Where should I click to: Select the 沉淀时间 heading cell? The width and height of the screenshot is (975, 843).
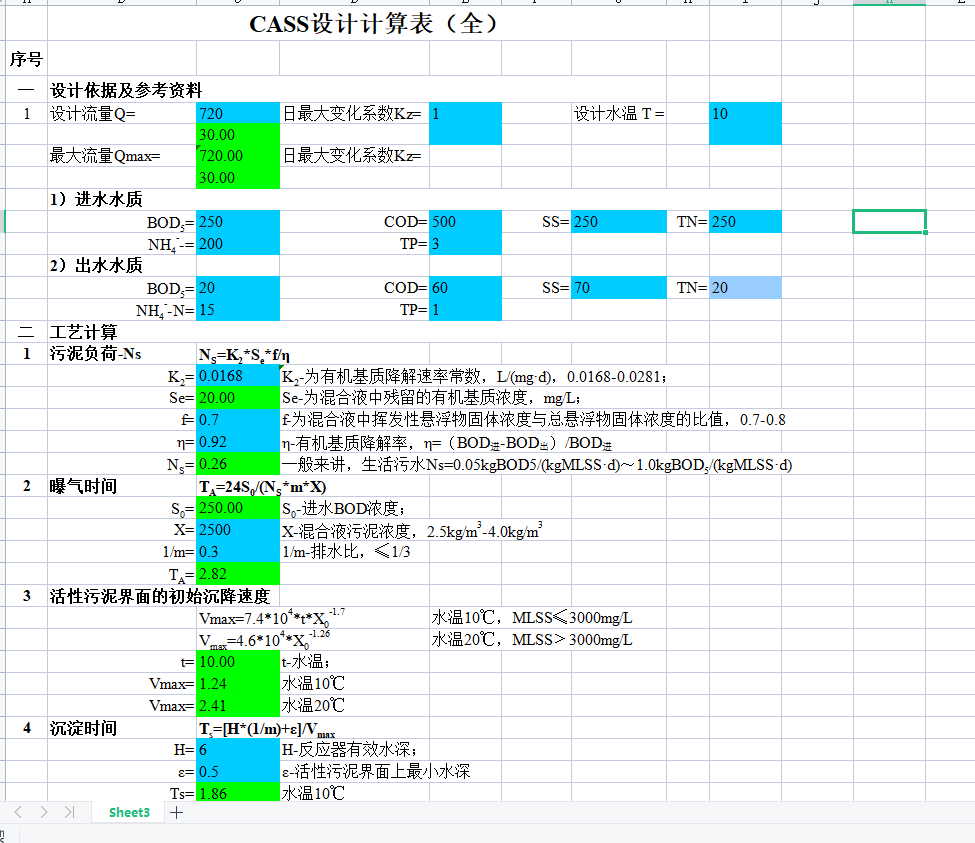[83, 728]
